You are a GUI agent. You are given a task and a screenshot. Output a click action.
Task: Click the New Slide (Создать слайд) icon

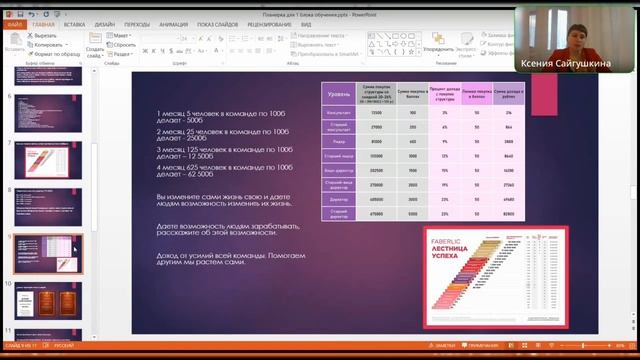click(95, 38)
